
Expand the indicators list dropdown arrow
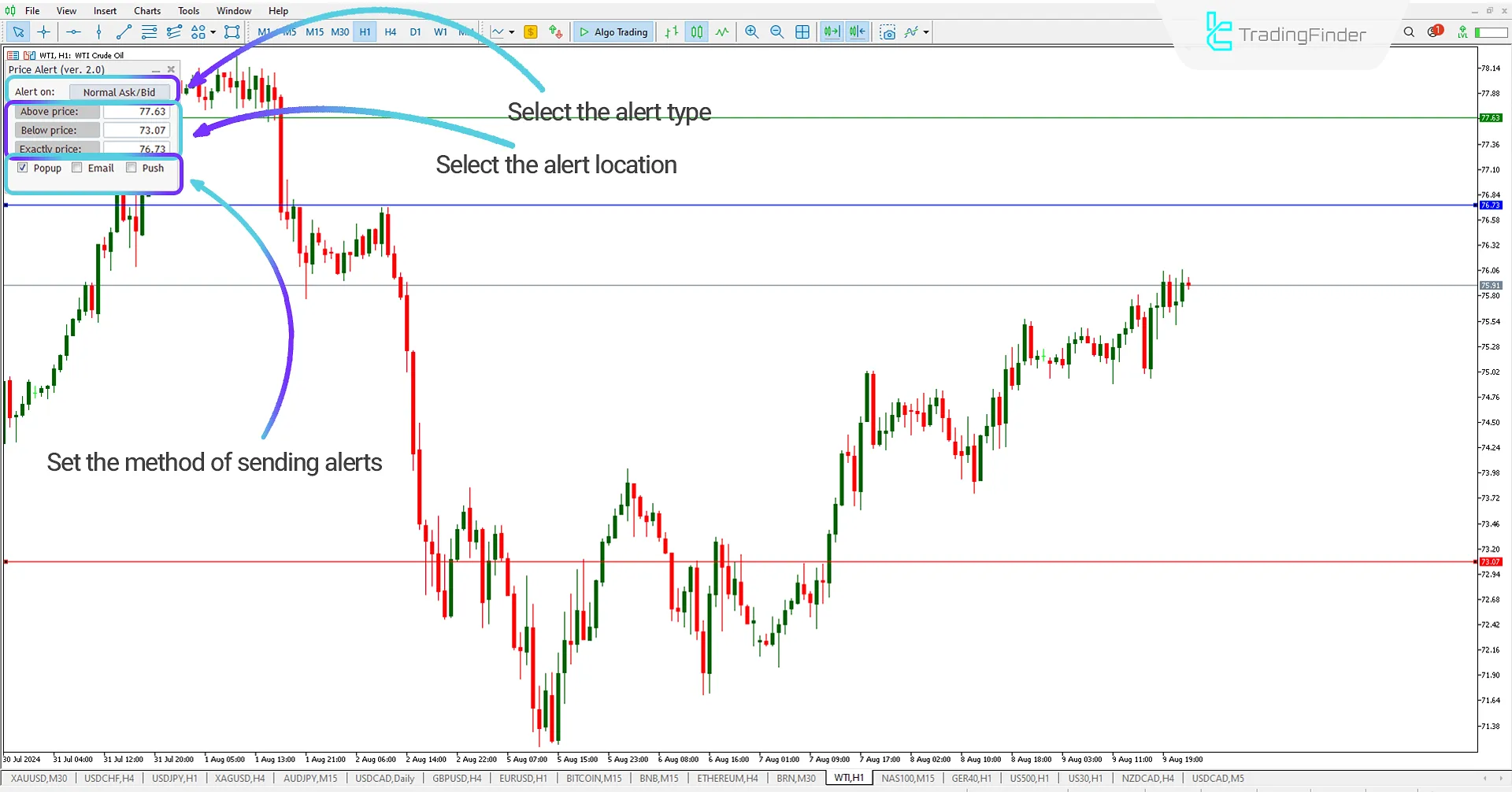pos(926,32)
